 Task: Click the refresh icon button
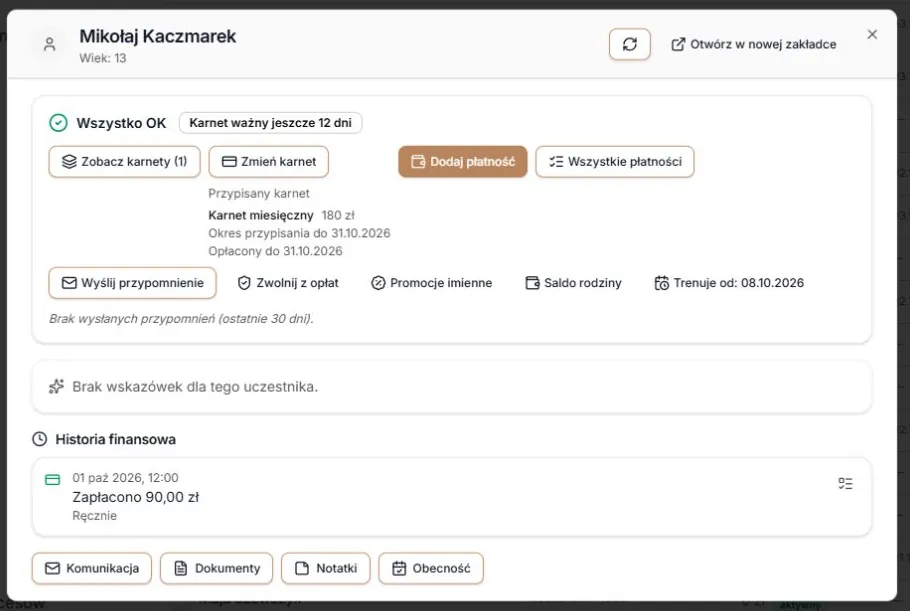(x=630, y=44)
